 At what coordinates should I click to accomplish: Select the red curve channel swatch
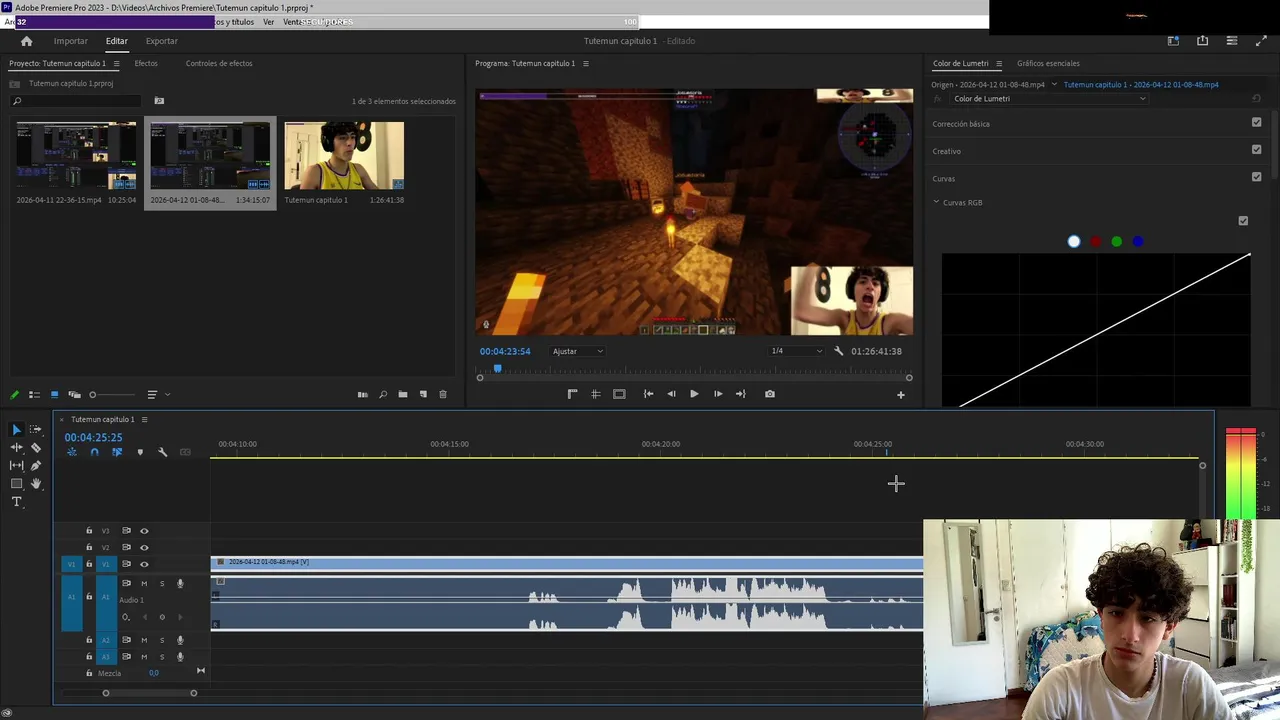click(1095, 241)
